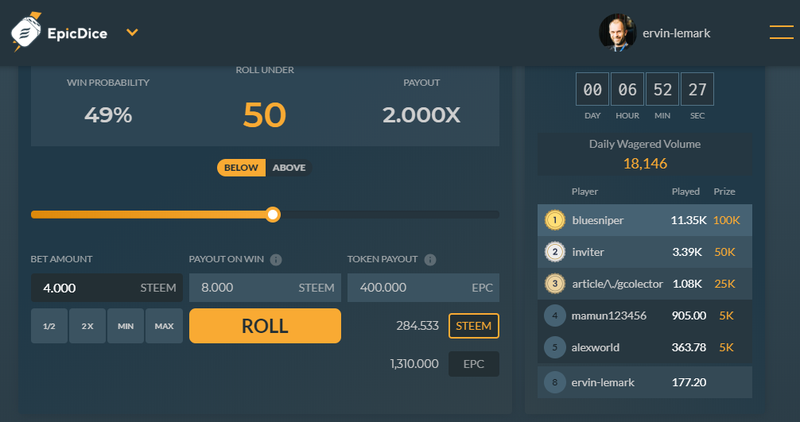Click the 284.533 STEEM balance

pos(417,326)
